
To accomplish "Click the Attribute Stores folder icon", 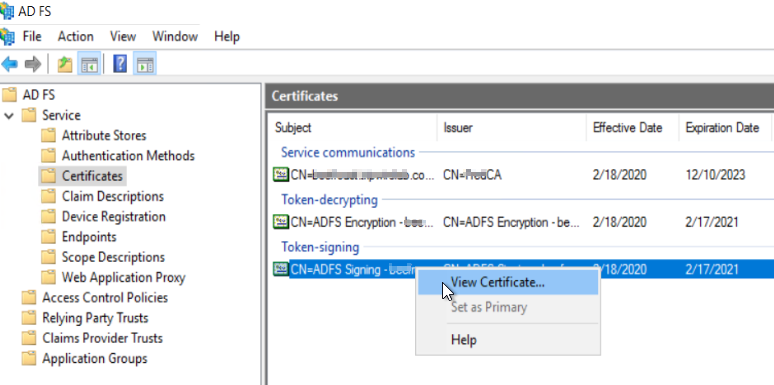I will tap(48, 135).
